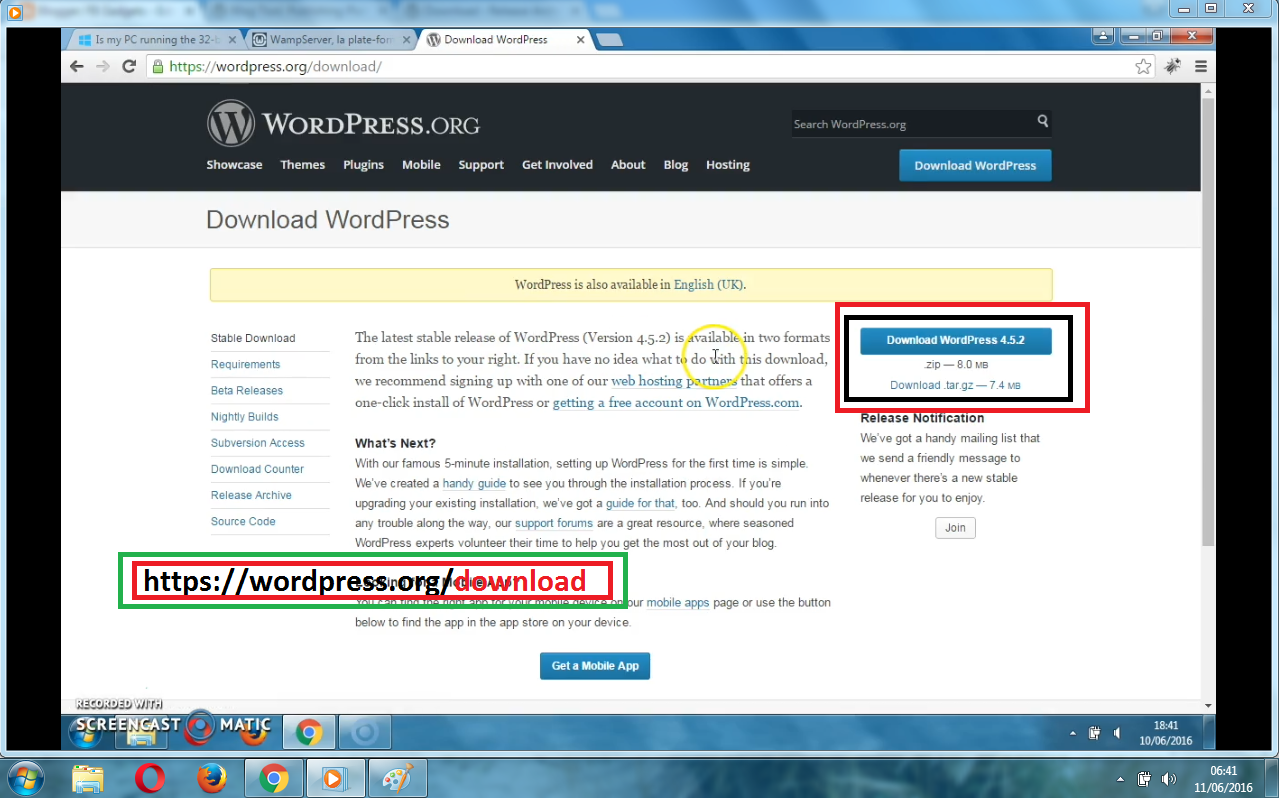
Task: Open the web hosting partners link
Action: (674, 381)
